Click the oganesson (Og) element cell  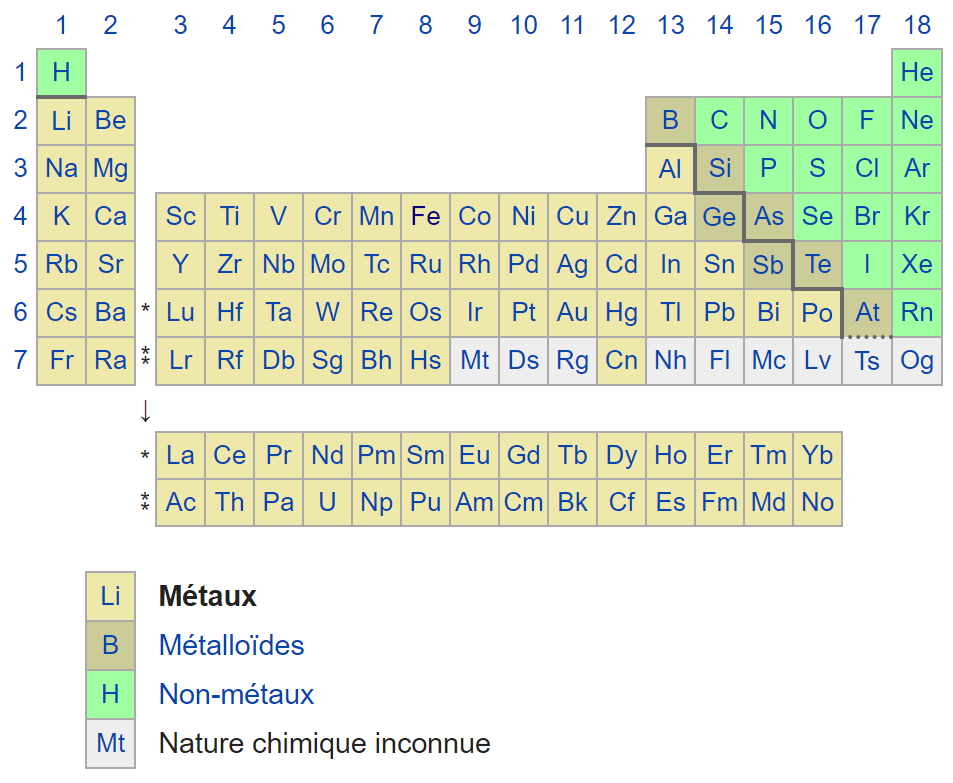pyautogui.click(x=916, y=361)
